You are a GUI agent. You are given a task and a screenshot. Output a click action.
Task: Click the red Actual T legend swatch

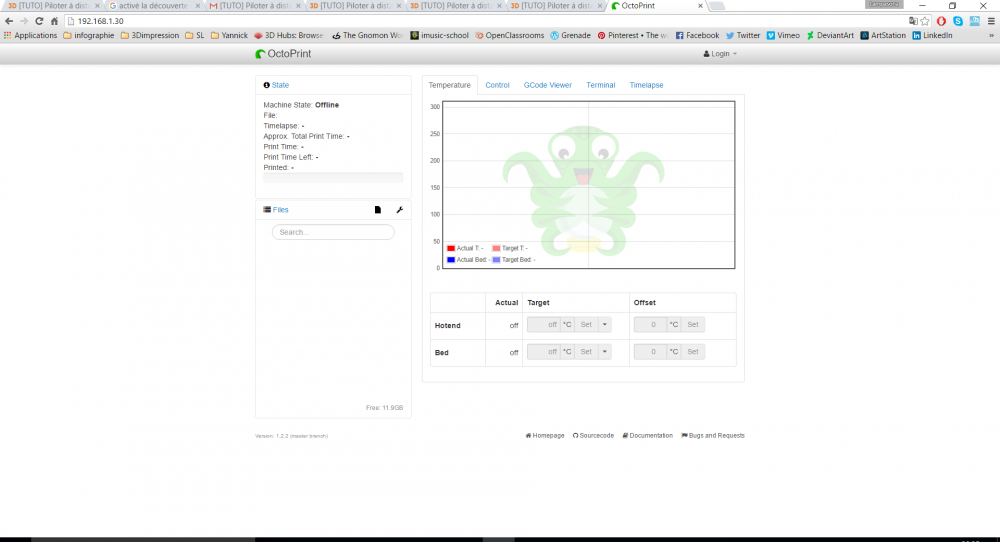(x=451, y=248)
